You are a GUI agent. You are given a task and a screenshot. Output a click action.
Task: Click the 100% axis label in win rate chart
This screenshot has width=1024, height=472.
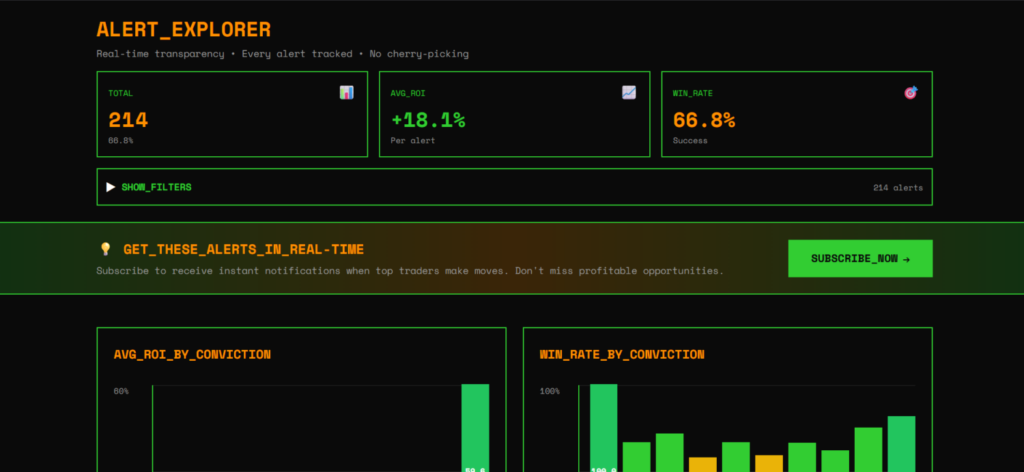[x=549, y=391]
